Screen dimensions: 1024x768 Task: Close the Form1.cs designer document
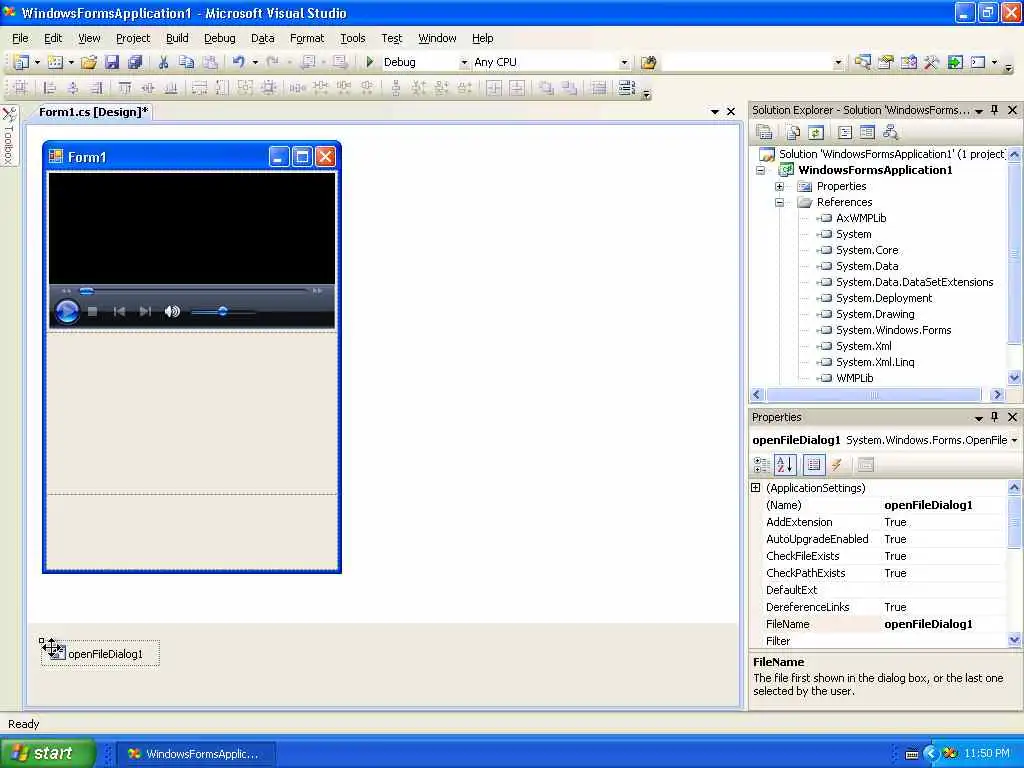pos(731,112)
